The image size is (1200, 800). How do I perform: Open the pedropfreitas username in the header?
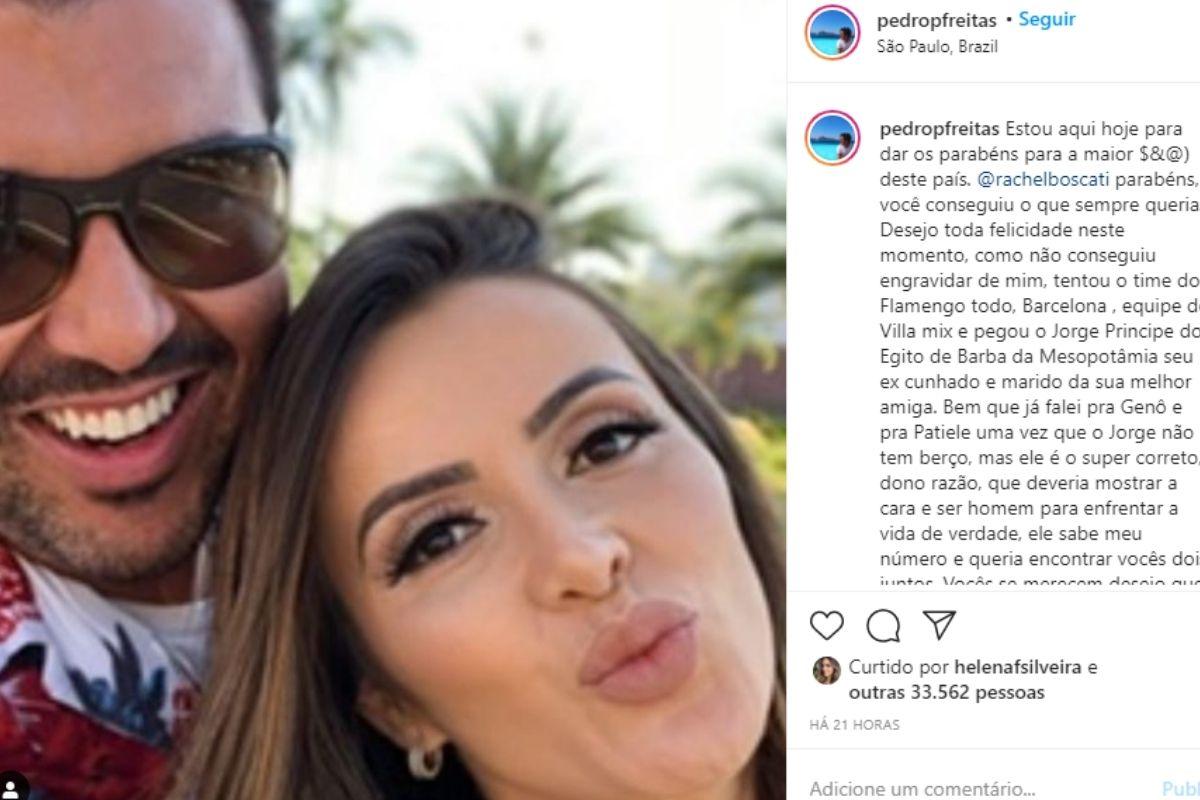pos(937,20)
